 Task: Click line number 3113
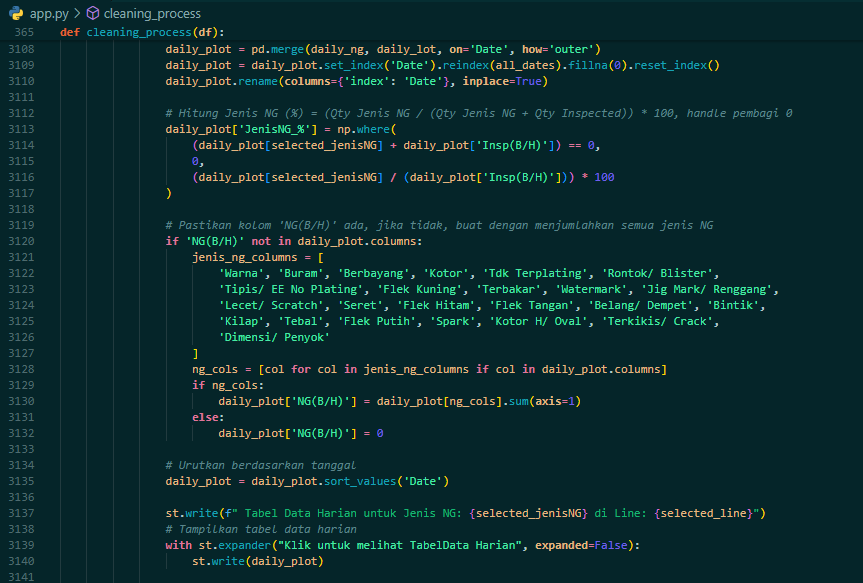tap(21, 129)
